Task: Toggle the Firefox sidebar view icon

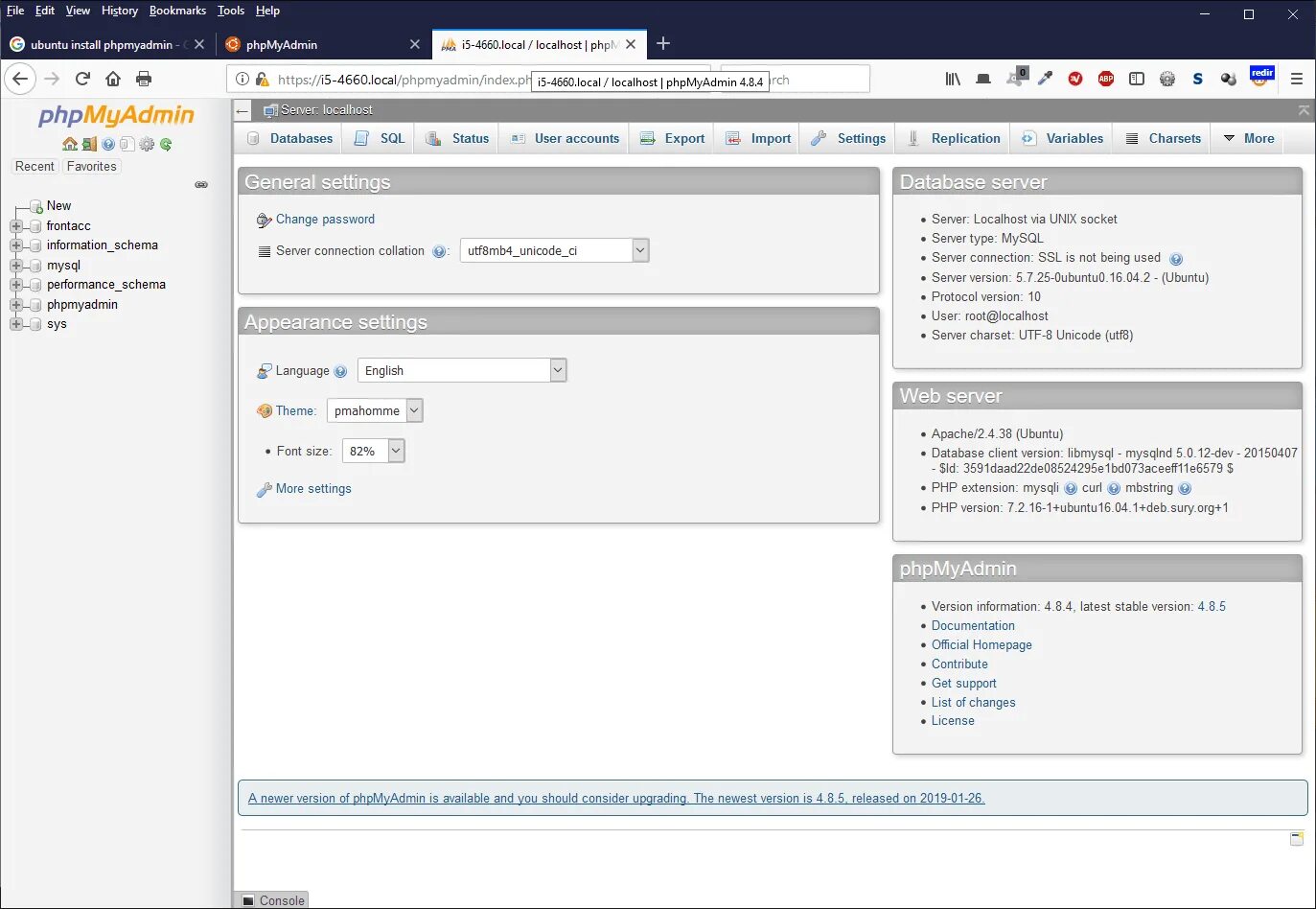Action: click(x=1137, y=79)
